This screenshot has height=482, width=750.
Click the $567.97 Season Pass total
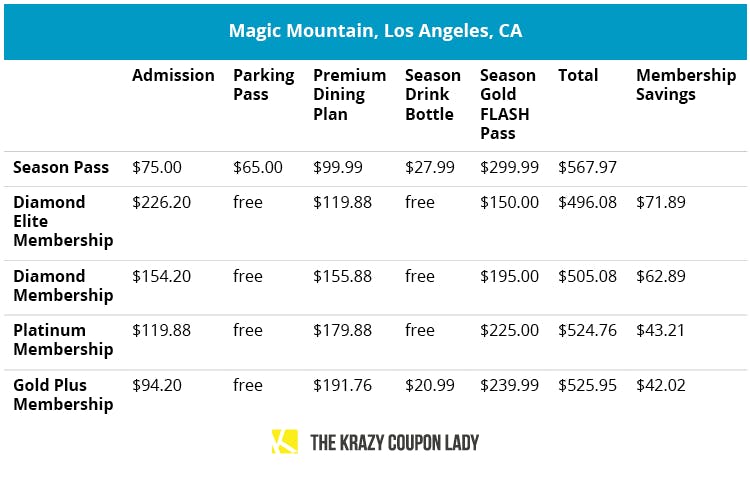[x=587, y=168]
